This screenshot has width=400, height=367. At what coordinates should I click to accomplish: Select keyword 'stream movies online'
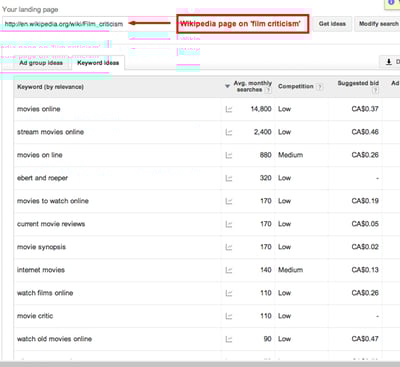click(50, 132)
